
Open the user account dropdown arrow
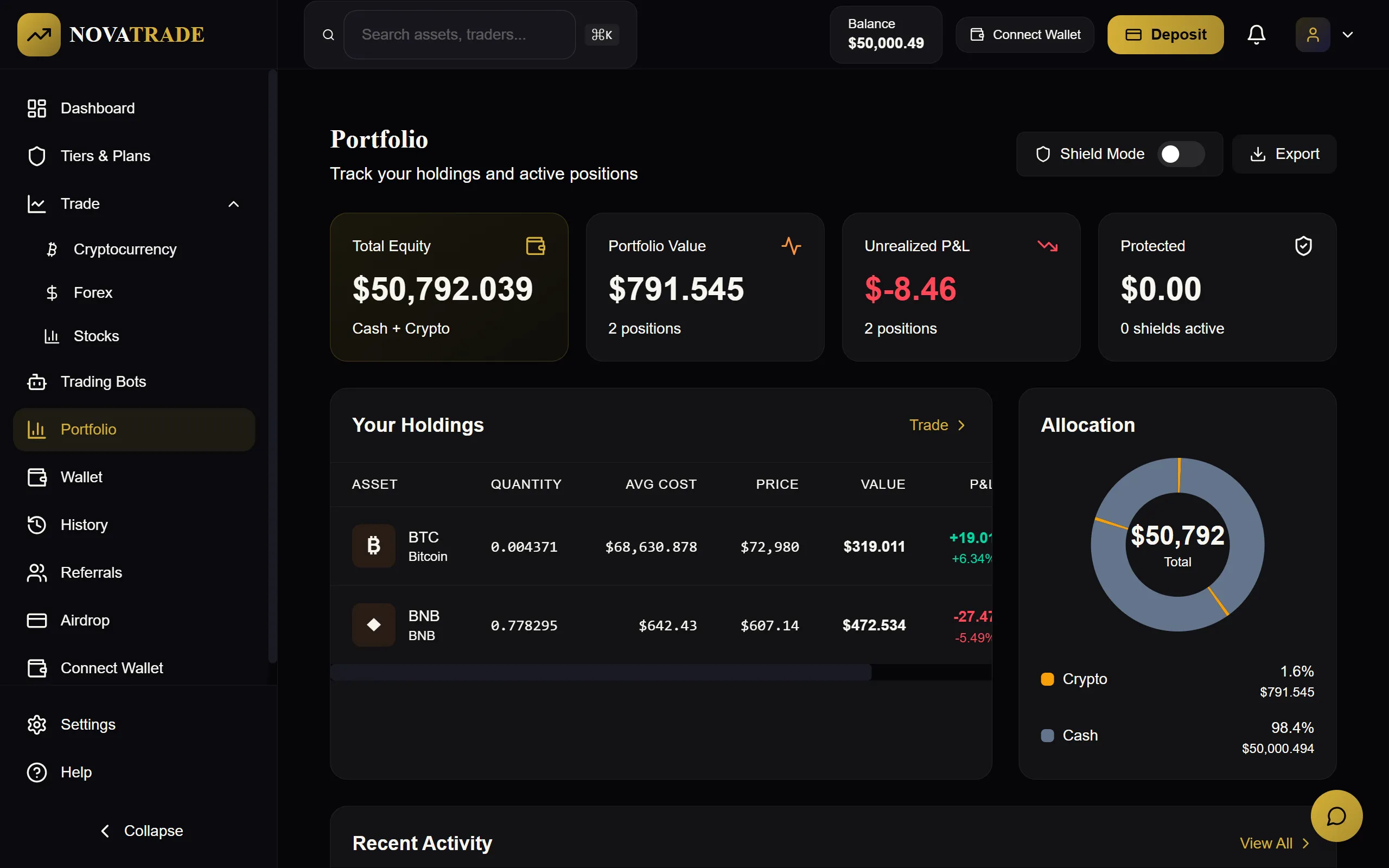point(1348,34)
